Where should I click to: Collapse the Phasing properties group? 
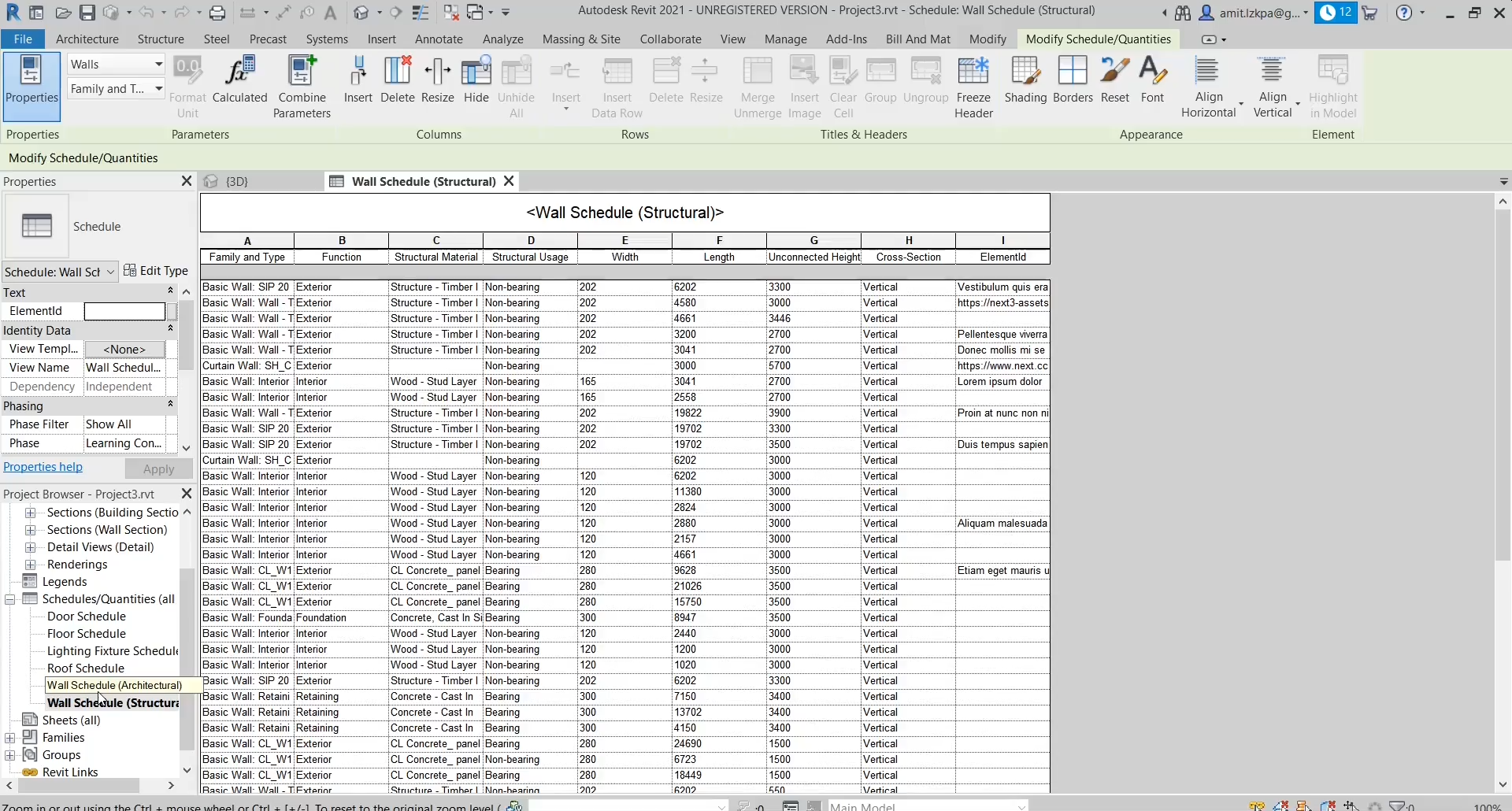tap(170, 405)
